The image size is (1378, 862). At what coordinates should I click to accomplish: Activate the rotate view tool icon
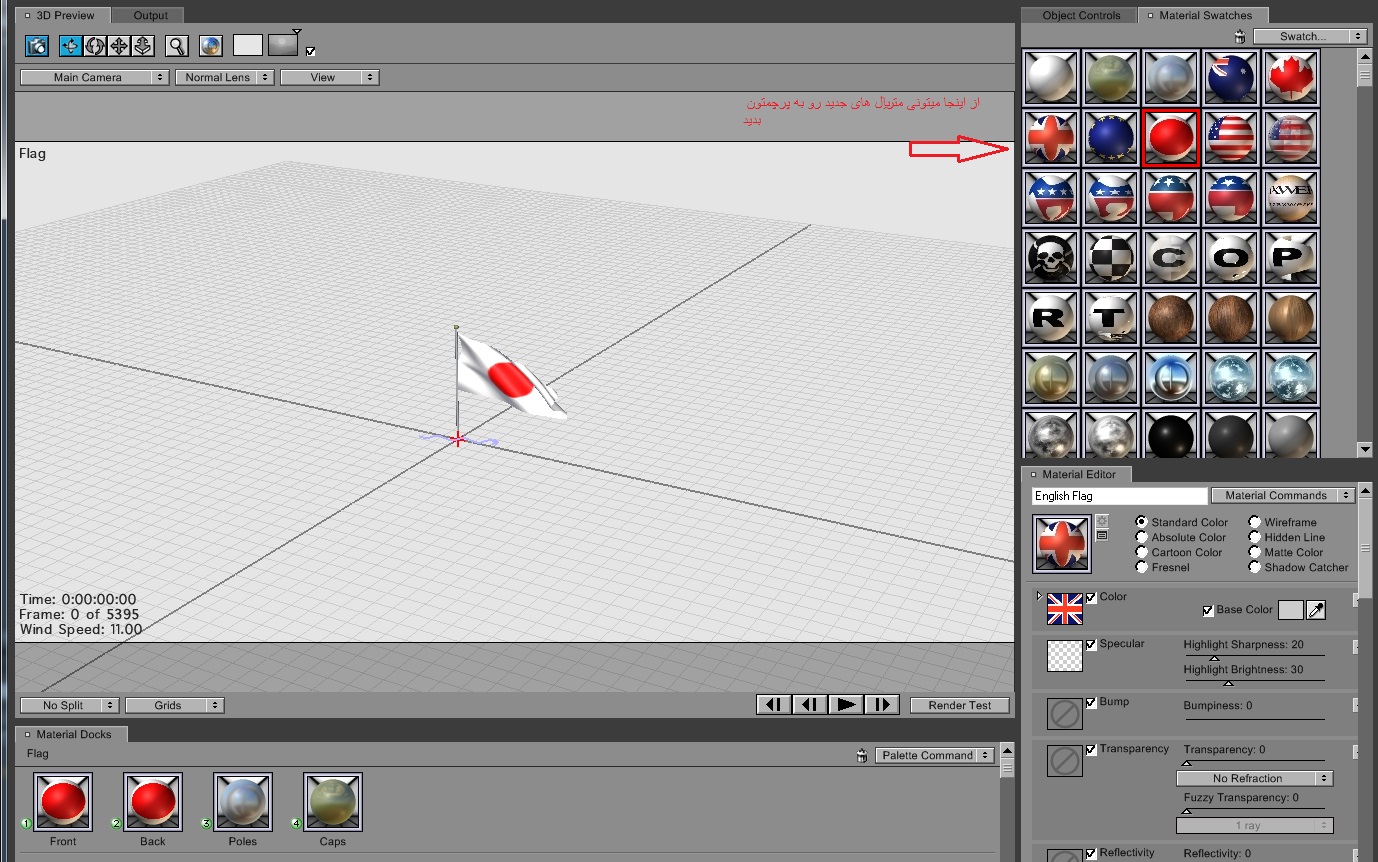[95, 45]
